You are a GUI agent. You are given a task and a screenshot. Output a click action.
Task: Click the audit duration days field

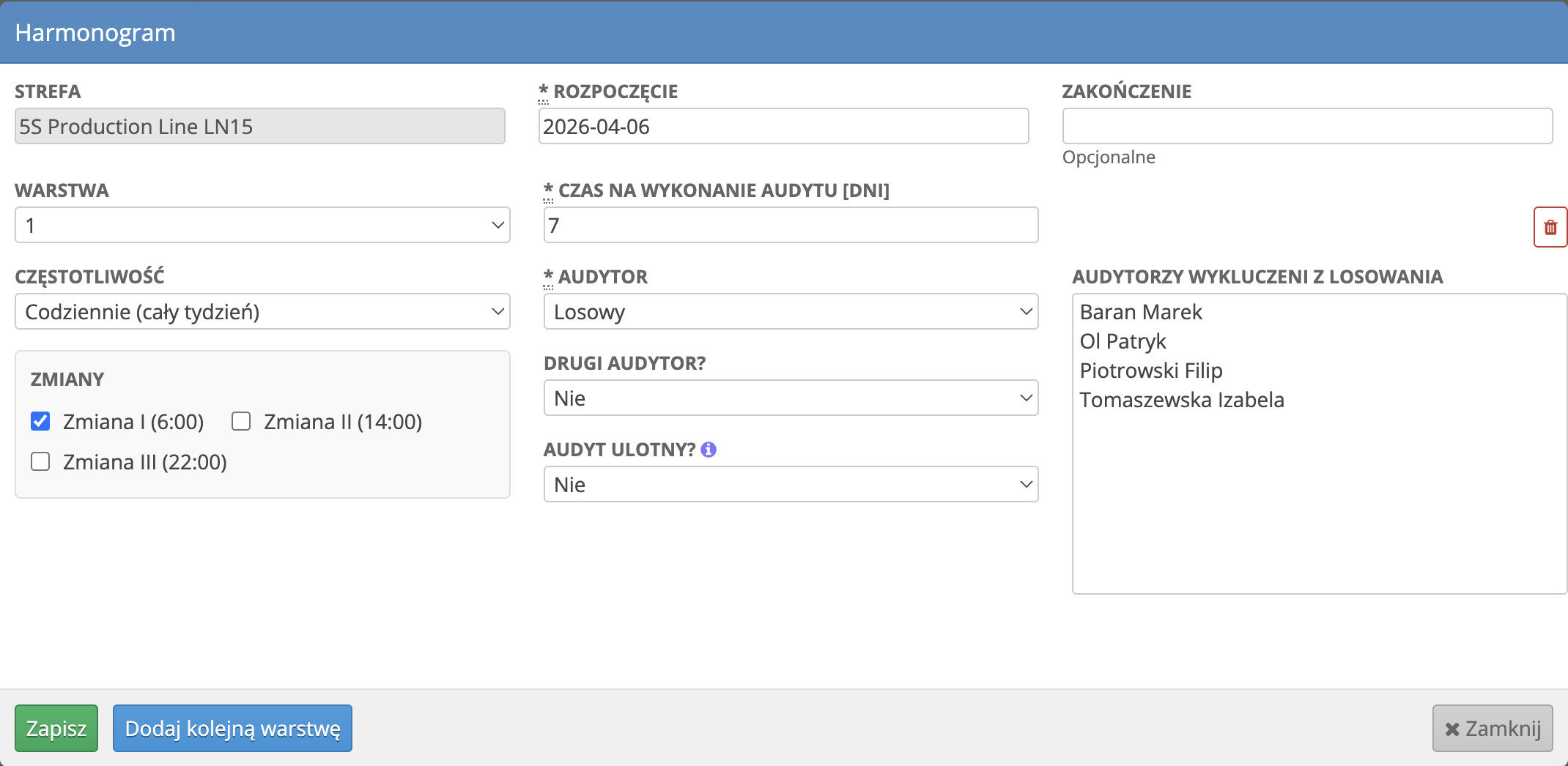click(x=791, y=225)
